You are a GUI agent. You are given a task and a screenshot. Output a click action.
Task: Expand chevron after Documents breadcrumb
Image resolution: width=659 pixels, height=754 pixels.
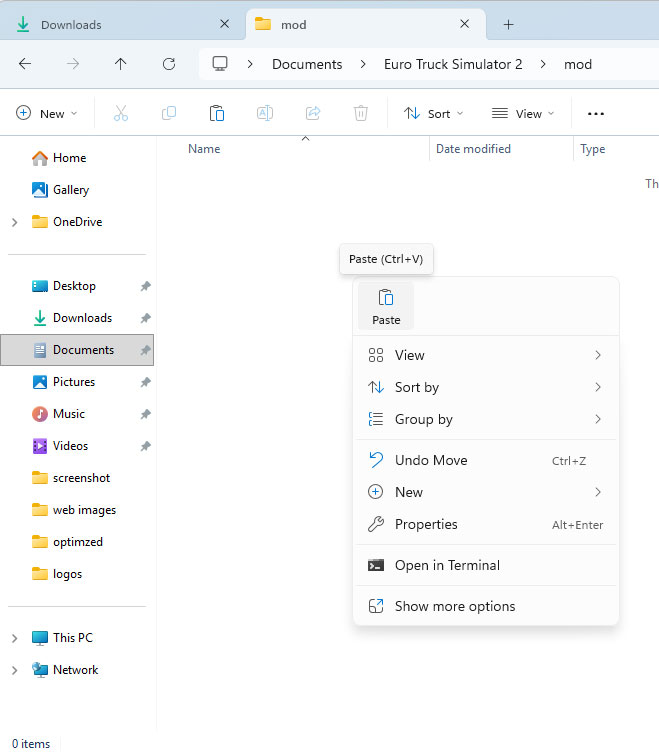(363, 64)
